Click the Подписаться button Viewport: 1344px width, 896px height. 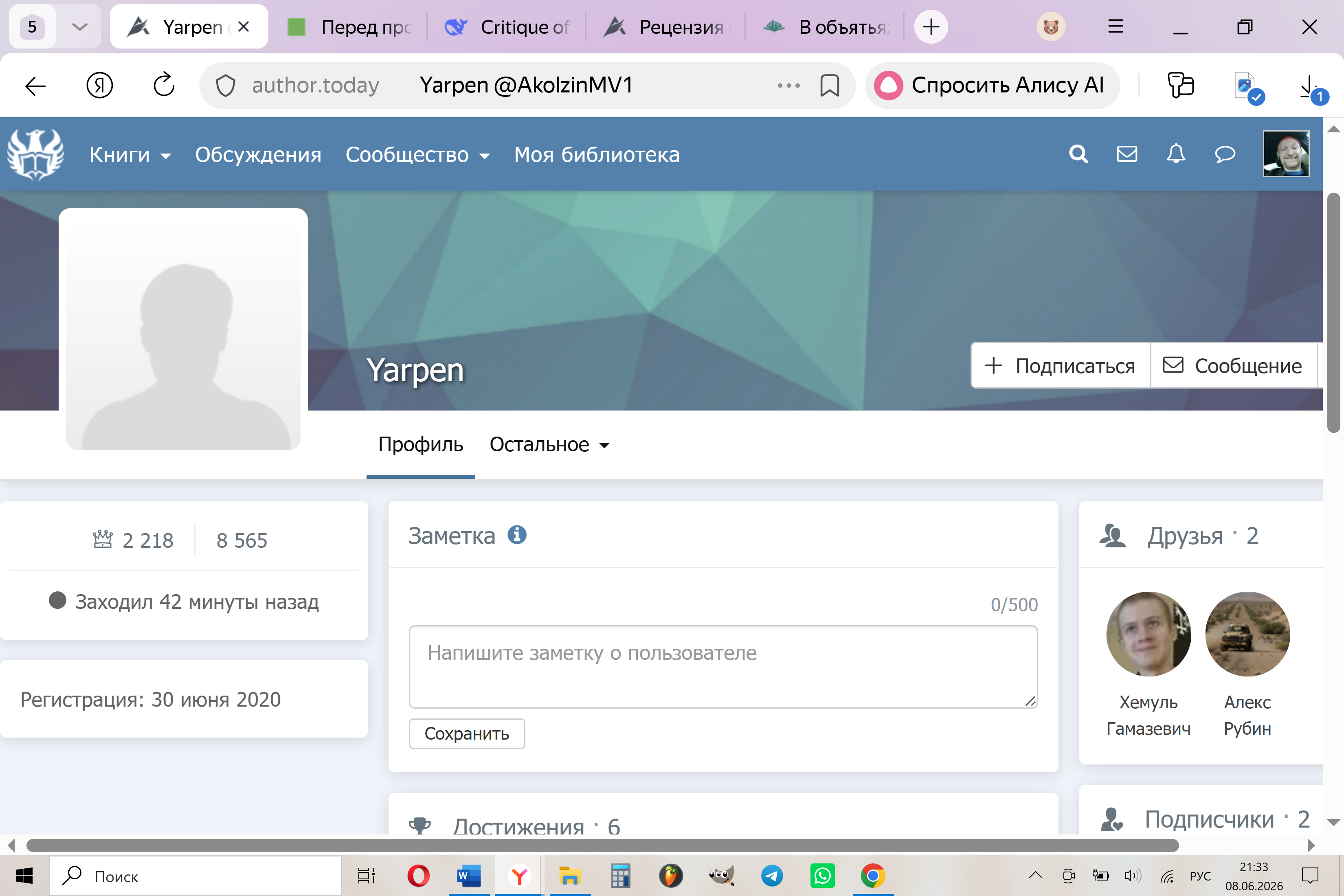(1061, 366)
